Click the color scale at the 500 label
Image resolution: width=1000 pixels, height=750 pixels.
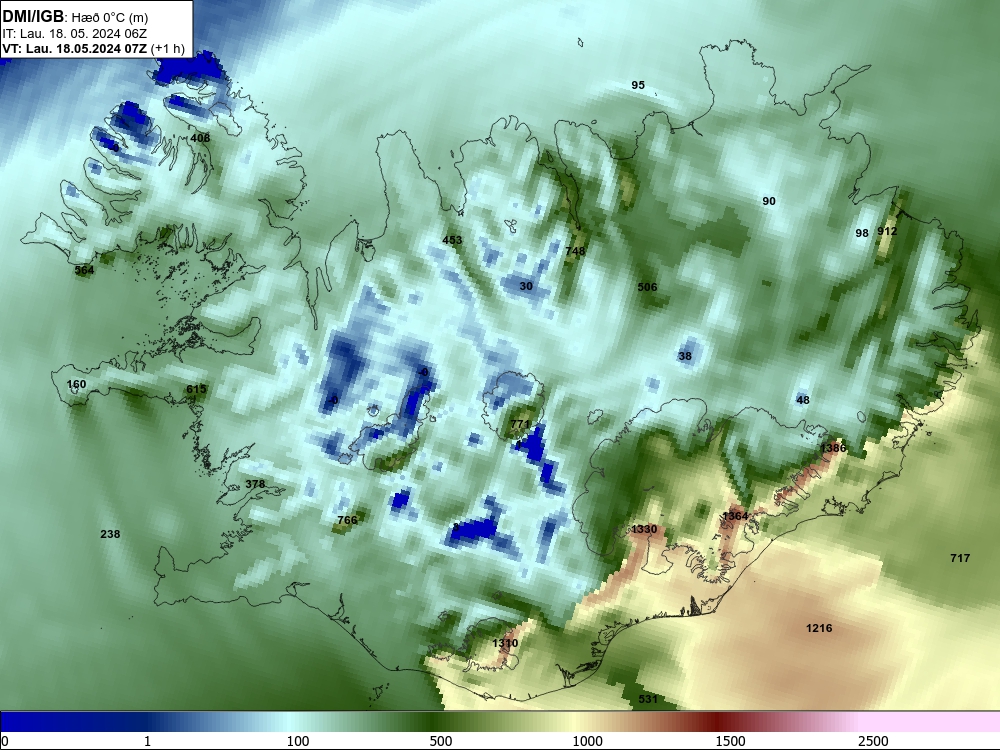click(x=441, y=741)
